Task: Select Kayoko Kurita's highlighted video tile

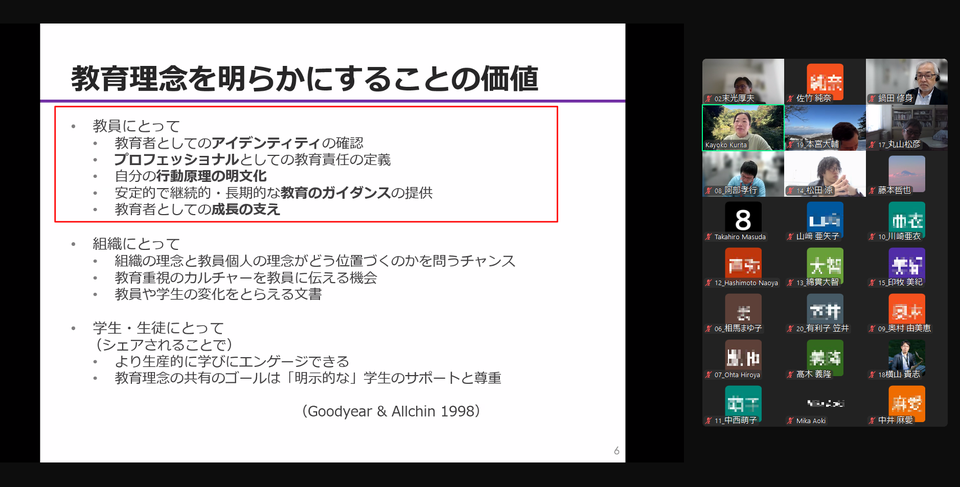Action: [x=742, y=127]
